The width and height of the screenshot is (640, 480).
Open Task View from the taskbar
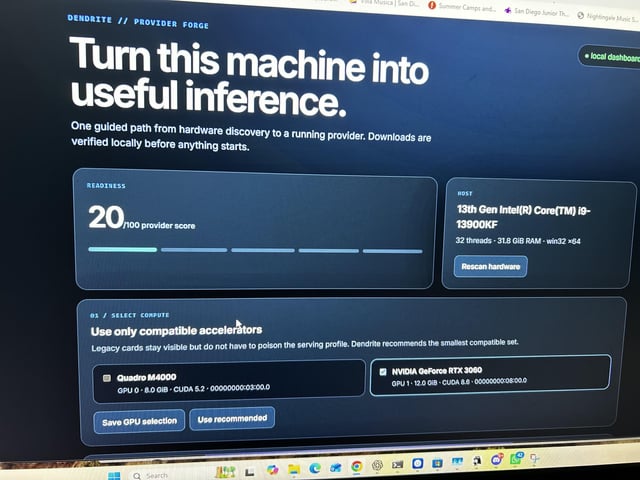[249, 472]
